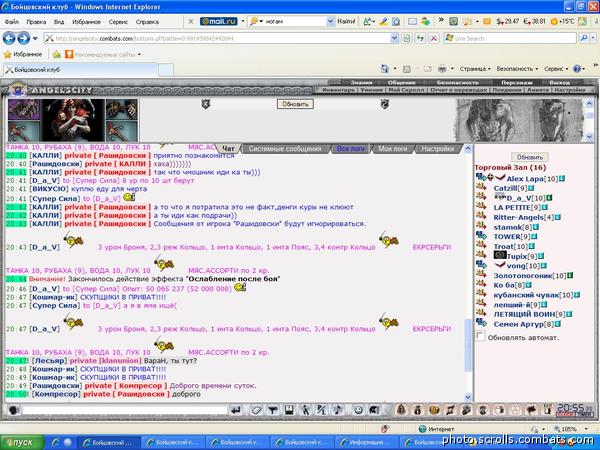Click the home page icon in command bar
The height and width of the screenshot is (450, 600).
point(384,69)
